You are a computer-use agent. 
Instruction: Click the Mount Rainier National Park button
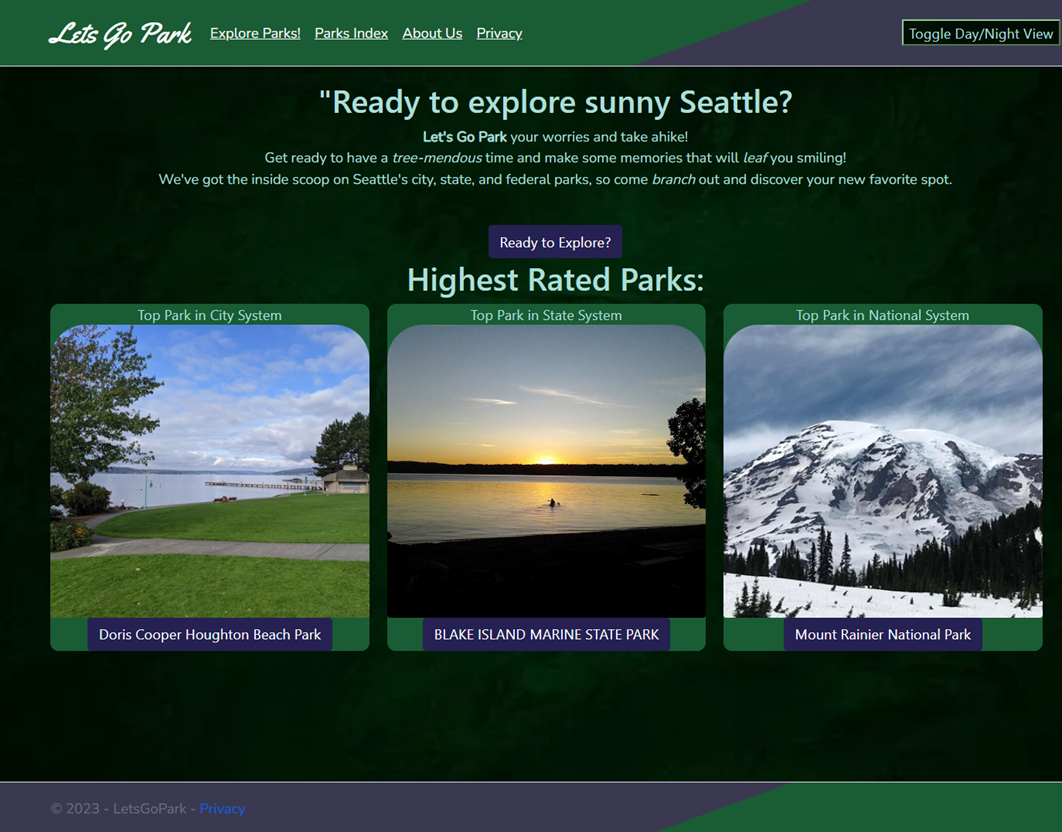point(883,634)
